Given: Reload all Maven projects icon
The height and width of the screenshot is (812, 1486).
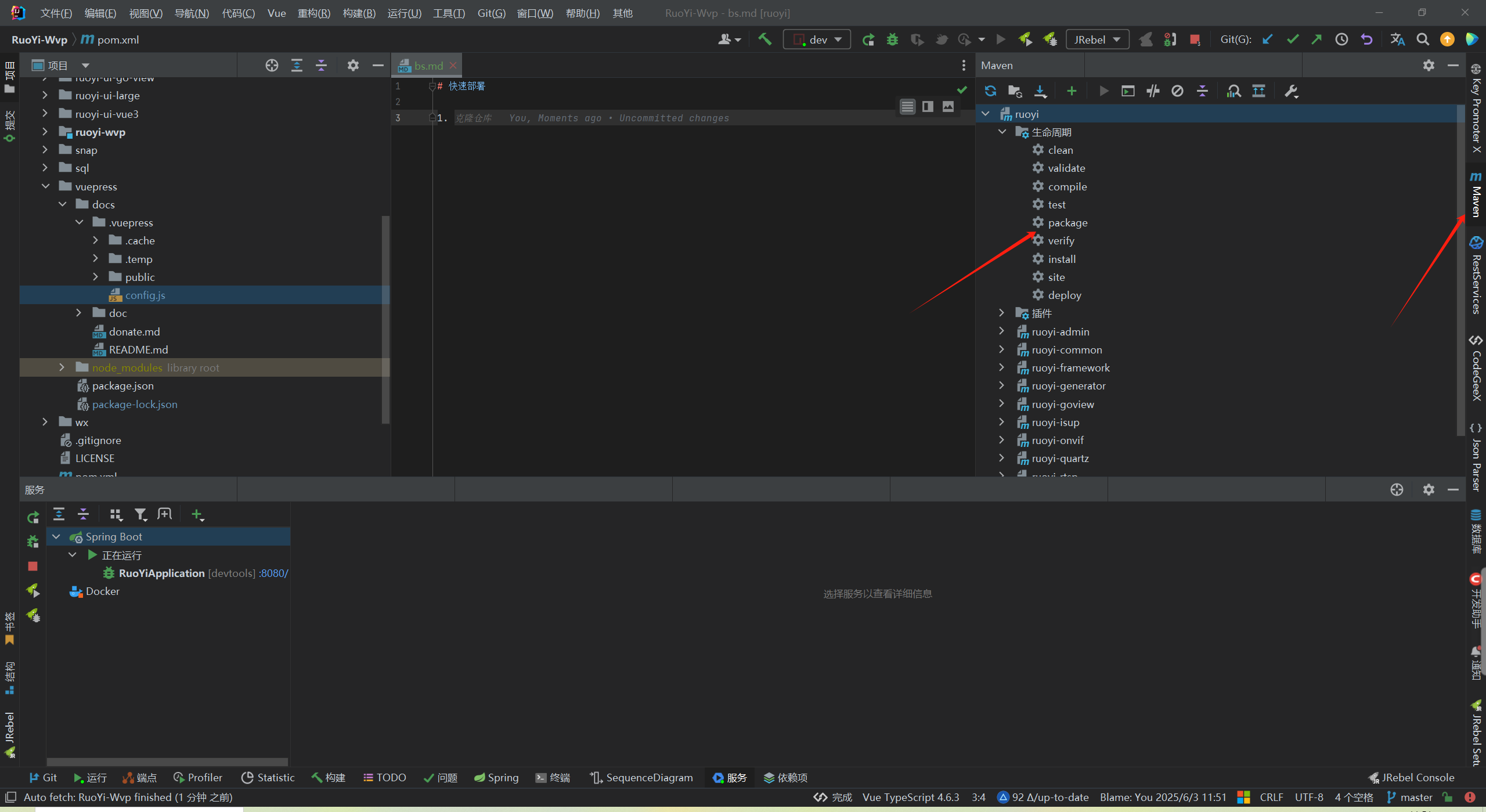Looking at the screenshot, I should pos(991,91).
